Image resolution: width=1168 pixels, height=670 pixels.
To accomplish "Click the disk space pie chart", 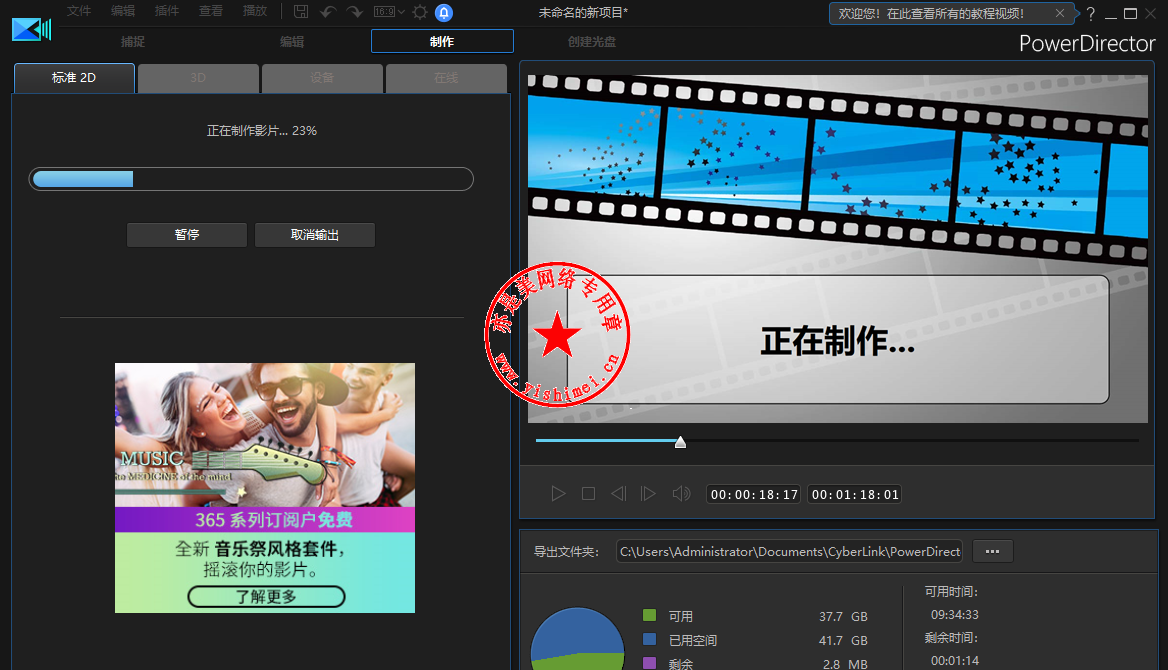I will (x=577, y=639).
